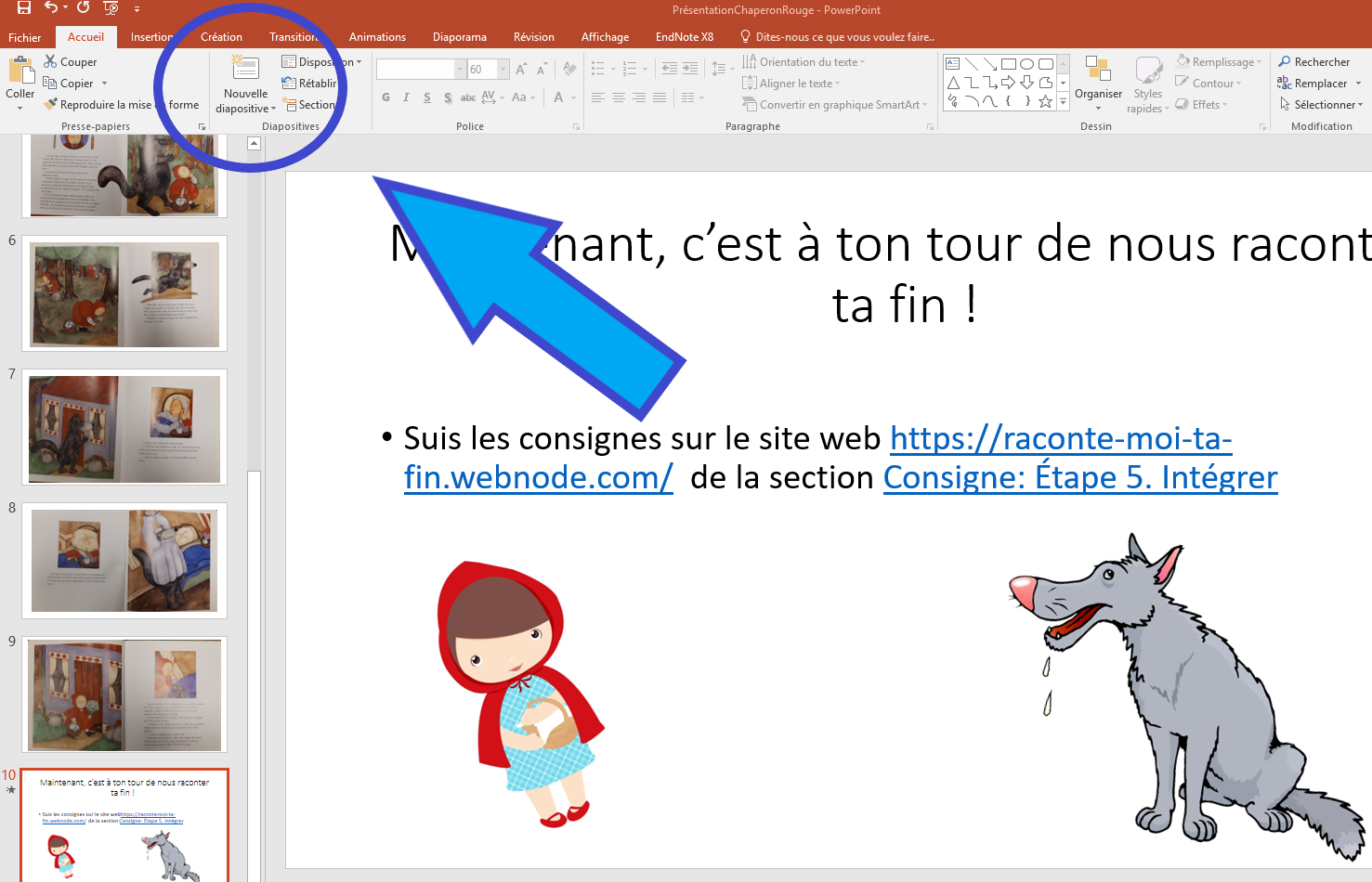
Task: Expand the shapes gallery More arrow
Action: pyautogui.click(x=1064, y=101)
